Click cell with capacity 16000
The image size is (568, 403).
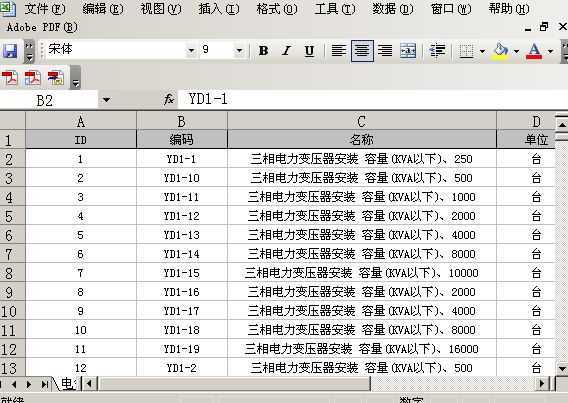click(362, 349)
